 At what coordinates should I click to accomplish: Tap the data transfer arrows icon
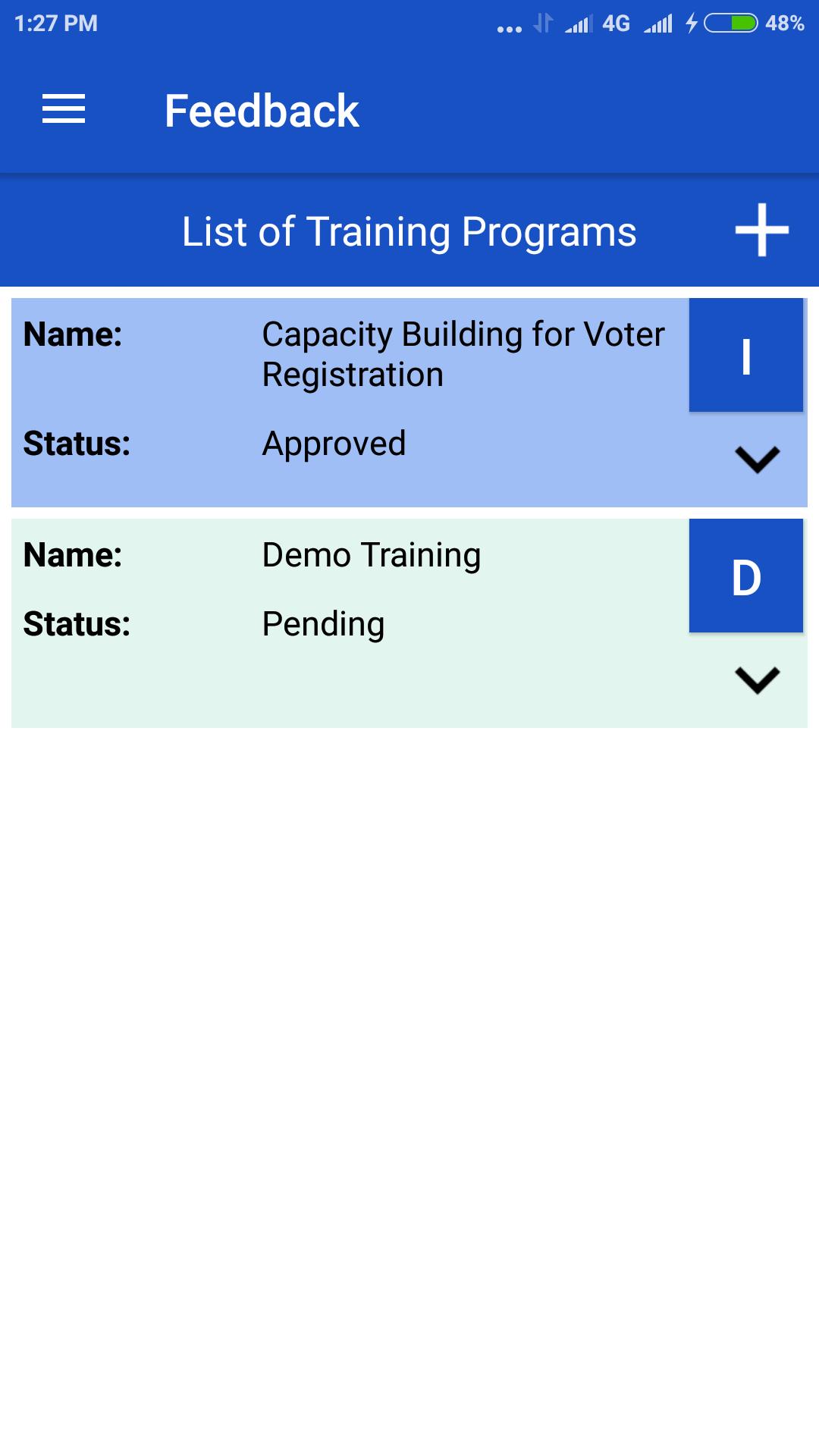(x=543, y=24)
